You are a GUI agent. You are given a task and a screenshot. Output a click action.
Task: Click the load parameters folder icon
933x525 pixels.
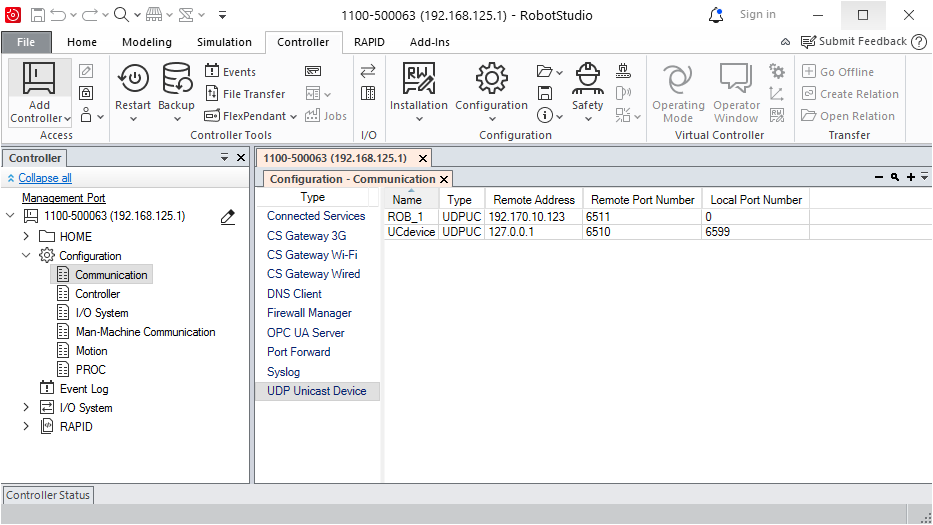click(x=544, y=71)
